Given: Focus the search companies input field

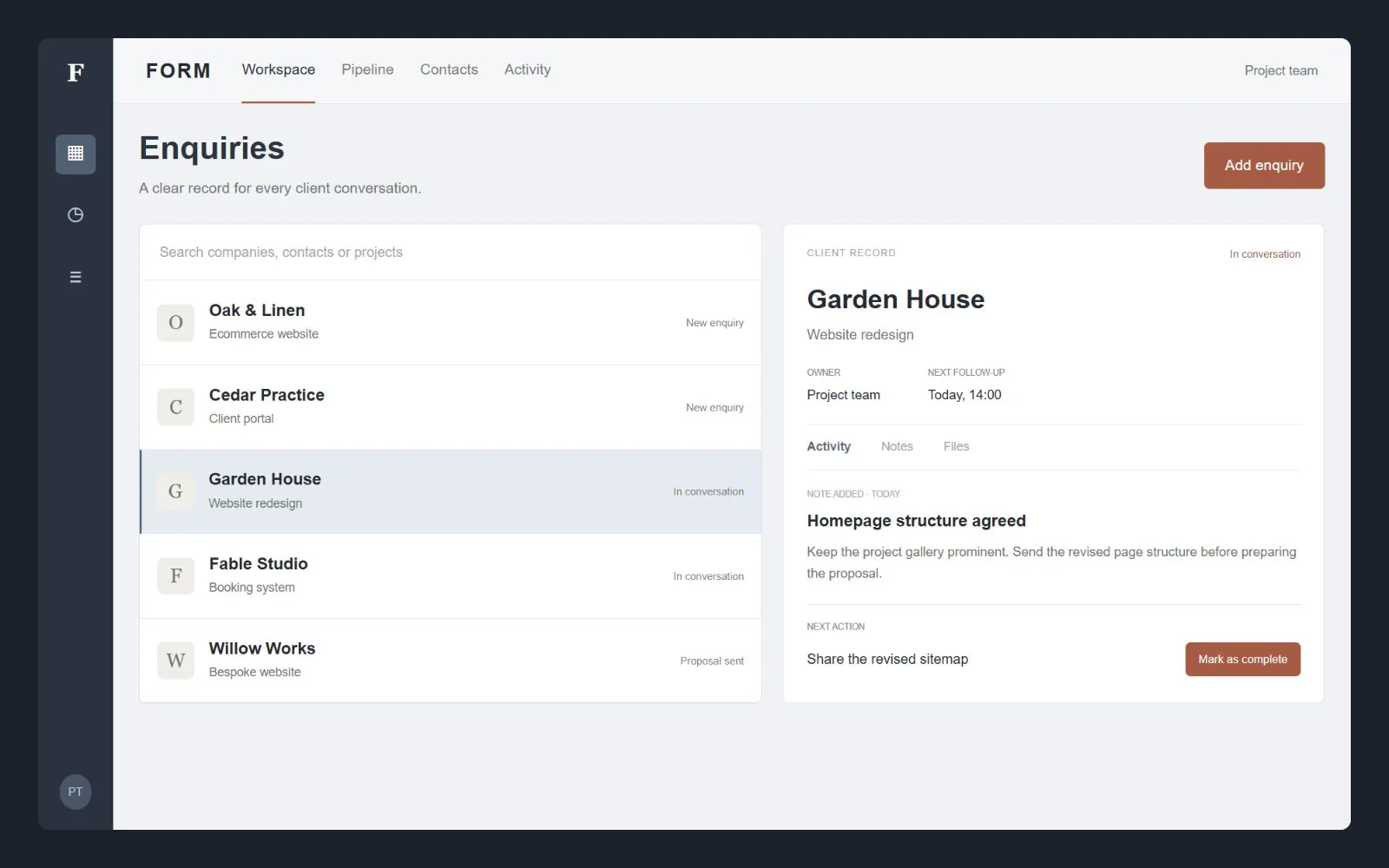Looking at the screenshot, I should click(x=451, y=252).
